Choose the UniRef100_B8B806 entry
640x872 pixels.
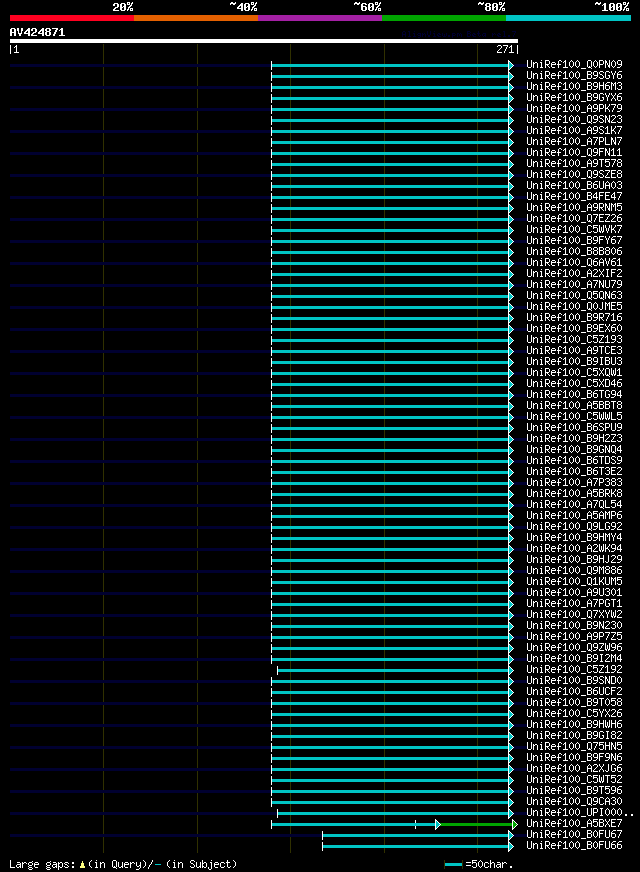click(574, 251)
